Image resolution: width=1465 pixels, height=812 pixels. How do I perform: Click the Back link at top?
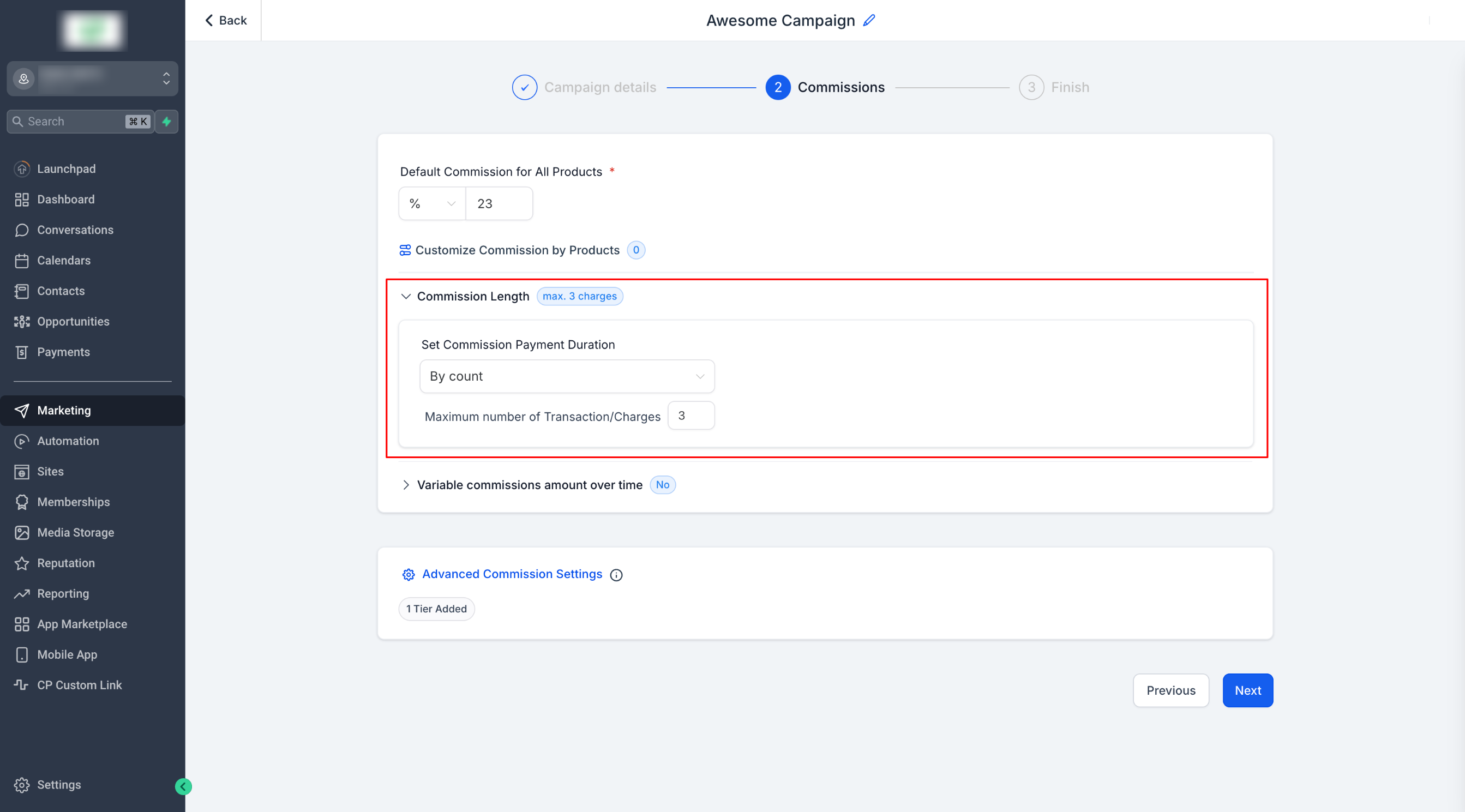[x=226, y=21]
